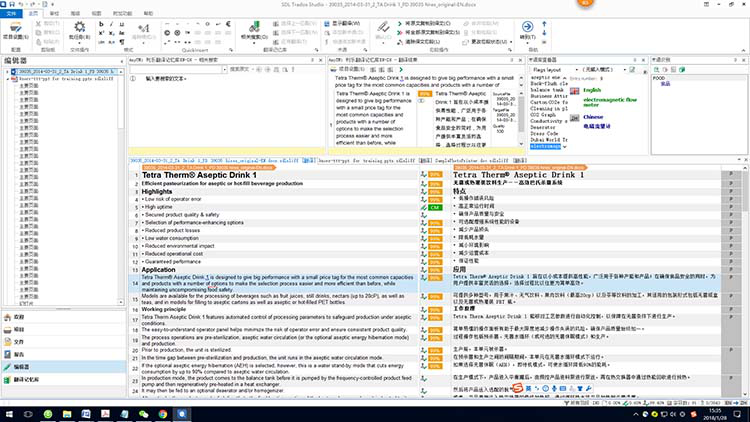Viewport: 750px width, 422px height.
Task: Open the Batch Tasks gear icon
Action: (x=79, y=27)
